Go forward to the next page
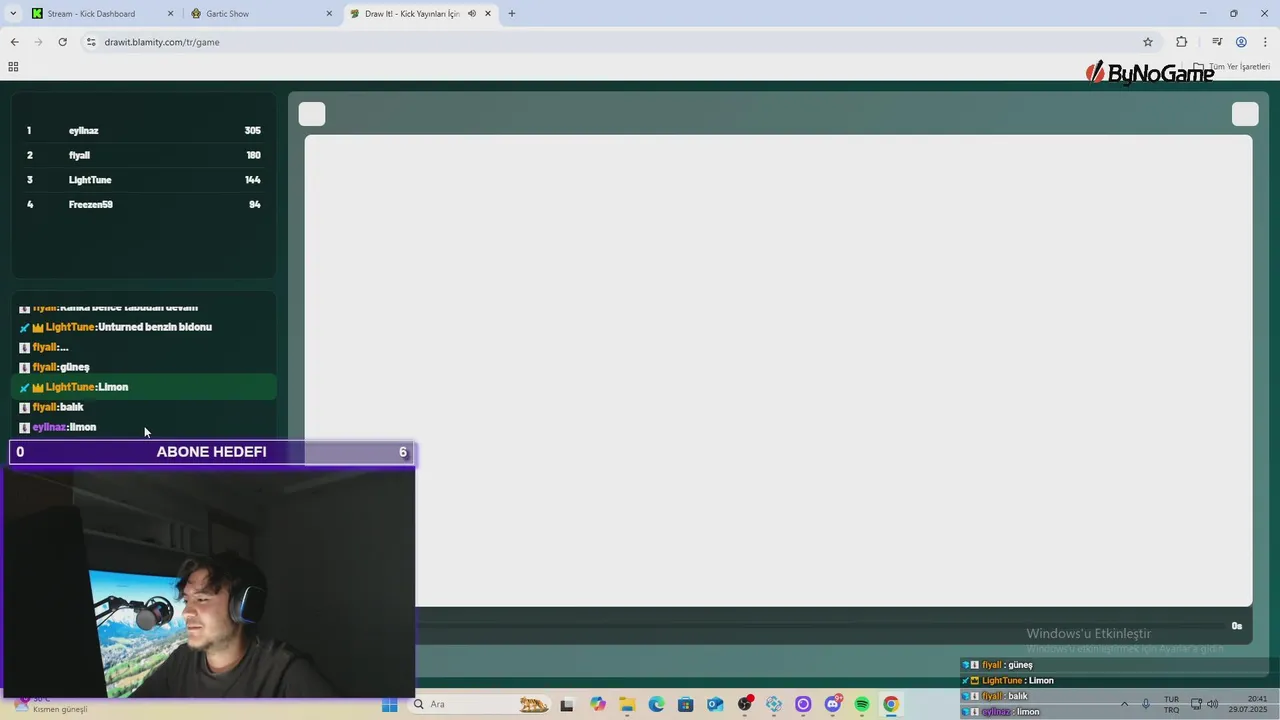Image resolution: width=1280 pixels, height=720 pixels. pyautogui.click(x=38, y=42)
